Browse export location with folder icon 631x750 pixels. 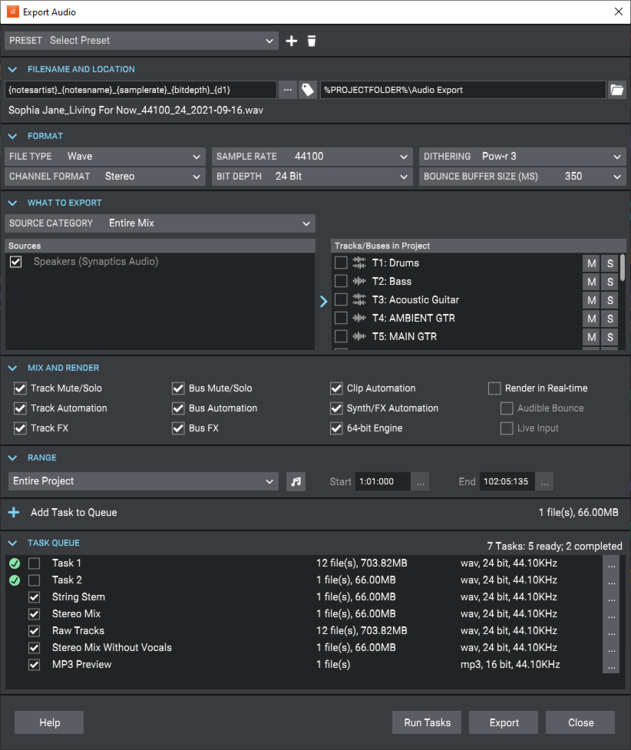click(x=617, y=90)
